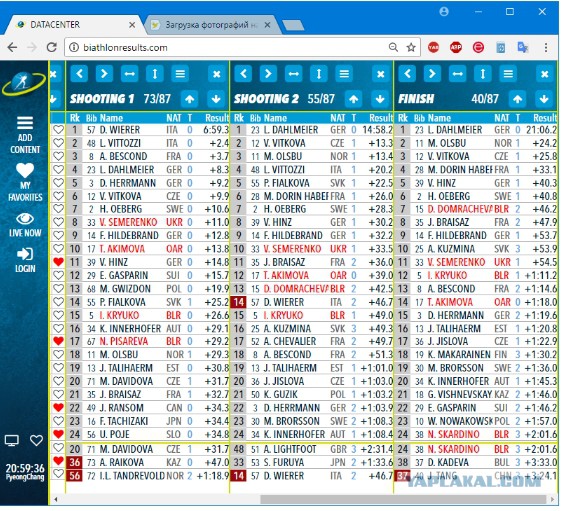Open a new browser tab
Viewport: 567px width, 511px height.
pyautogui.click(x=293, y=25)
